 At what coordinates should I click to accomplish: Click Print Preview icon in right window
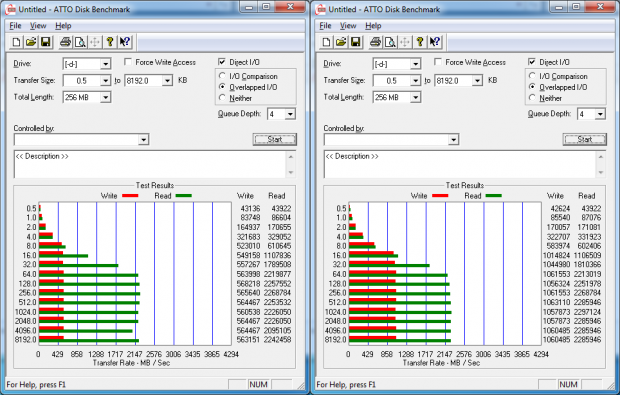390,42
